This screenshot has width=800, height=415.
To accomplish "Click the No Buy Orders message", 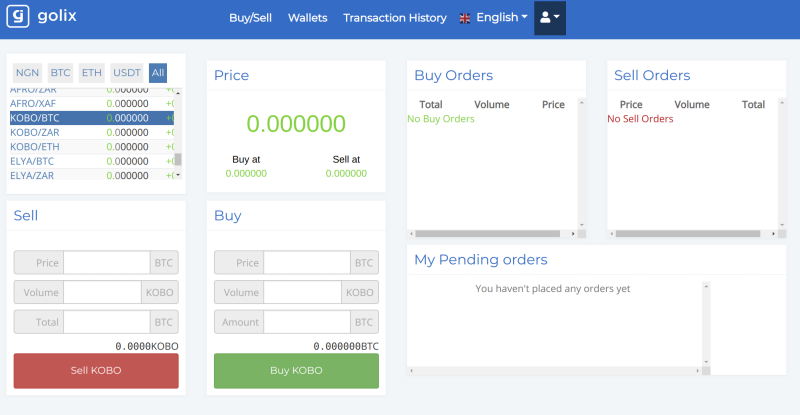I will coord(441,119).
